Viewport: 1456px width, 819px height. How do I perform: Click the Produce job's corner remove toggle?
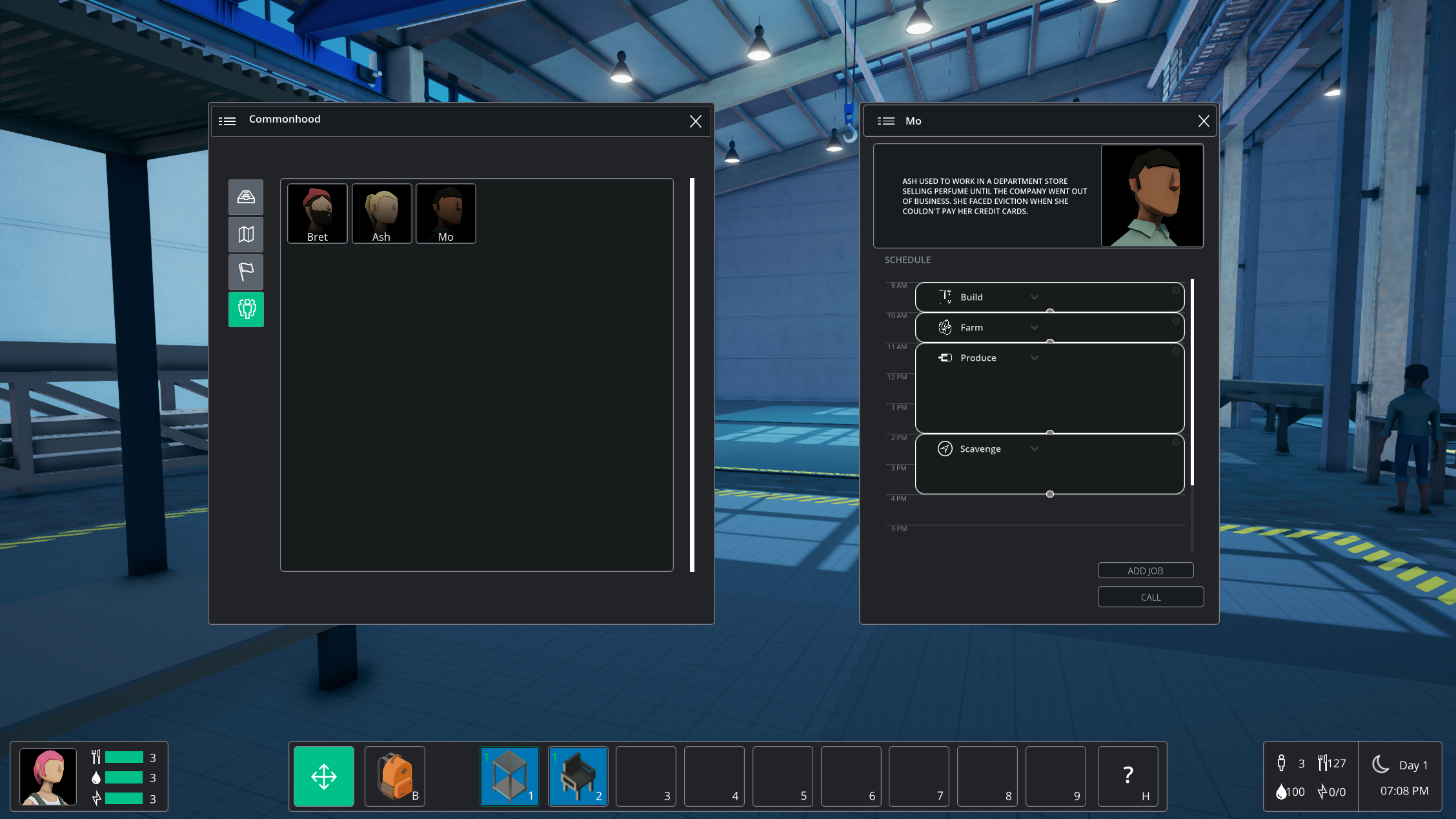click(x=1176, y=352)
